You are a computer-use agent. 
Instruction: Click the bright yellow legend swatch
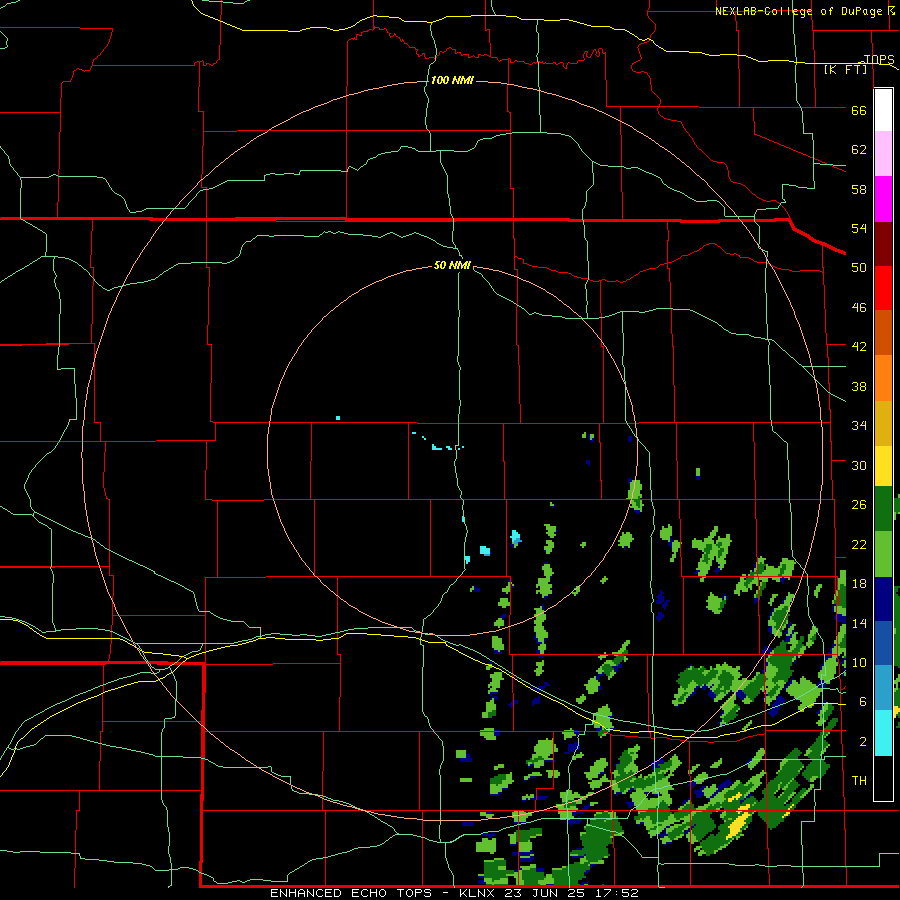point(883,466)
